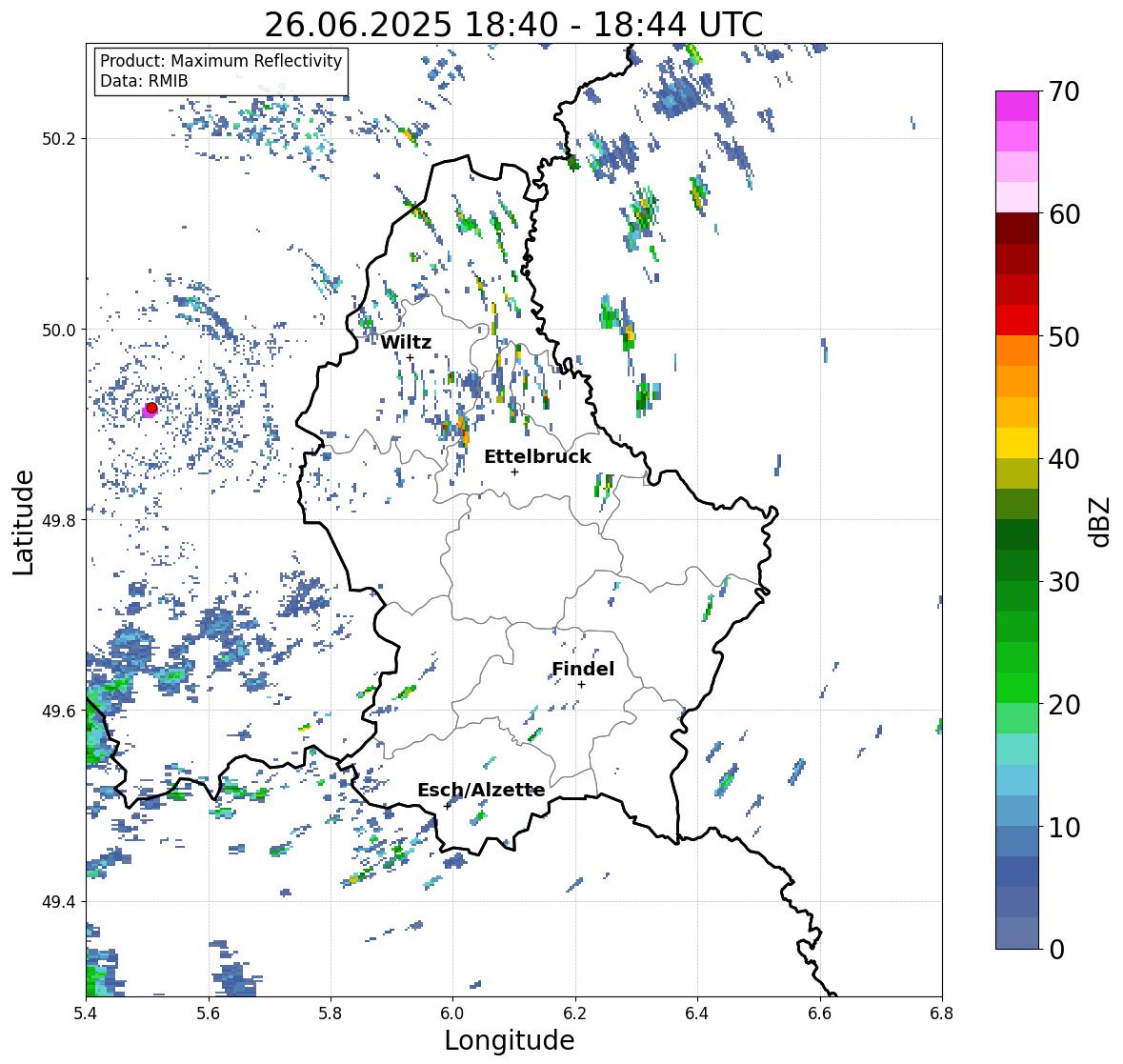Click the bright red colorbar segment just above 50
Image resolution: width=1123 pixels, height=1064 pixels.
point(1017,321)
